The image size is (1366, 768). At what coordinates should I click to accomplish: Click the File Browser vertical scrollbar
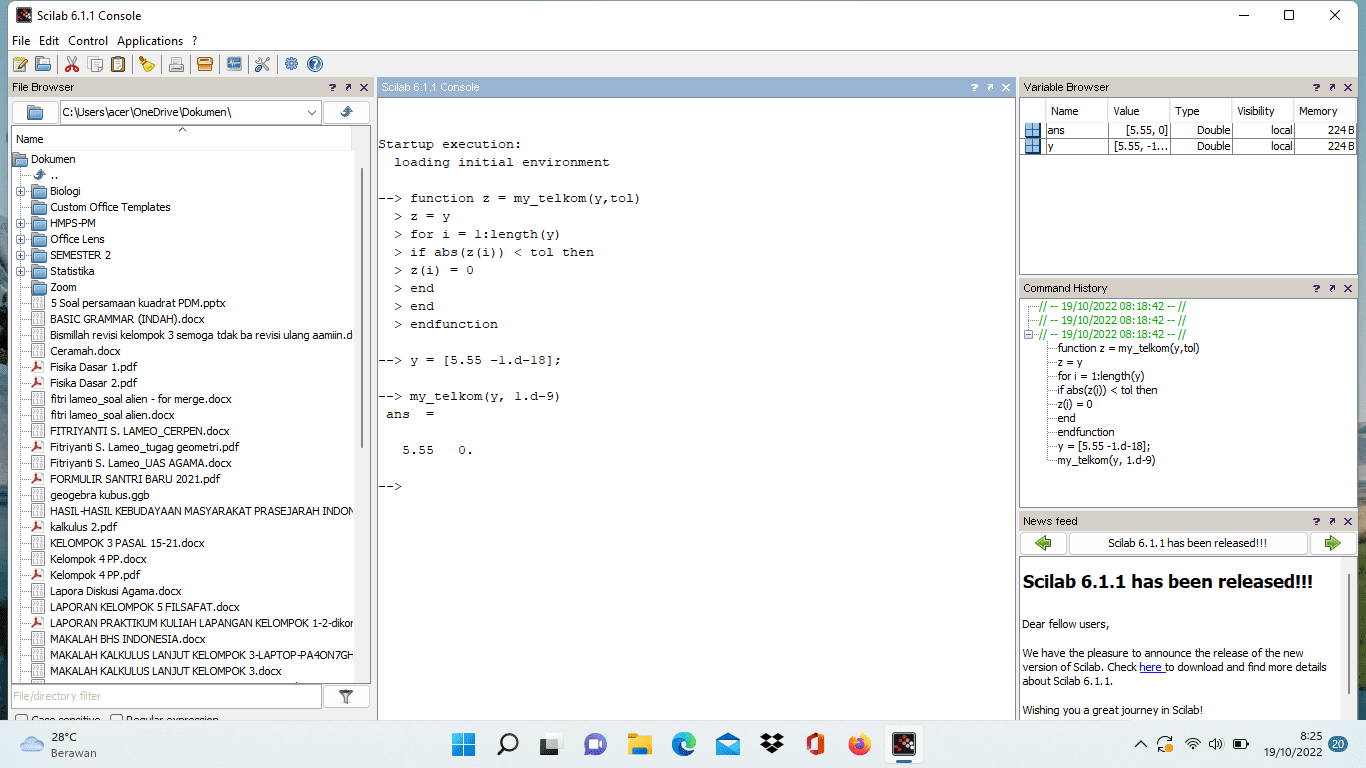click(x=362, y=310)
